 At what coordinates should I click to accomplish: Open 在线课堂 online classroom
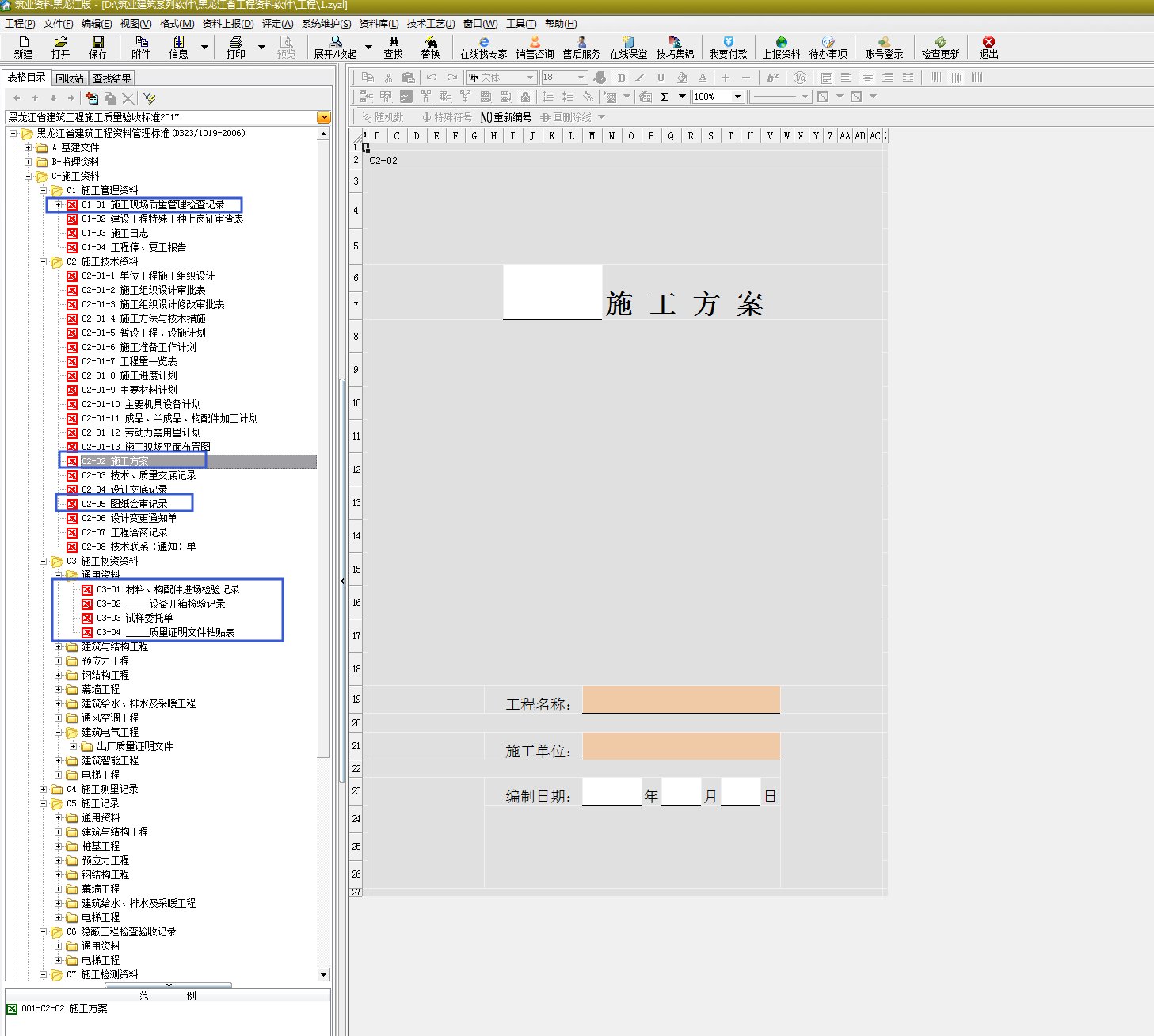click(628, 47)
